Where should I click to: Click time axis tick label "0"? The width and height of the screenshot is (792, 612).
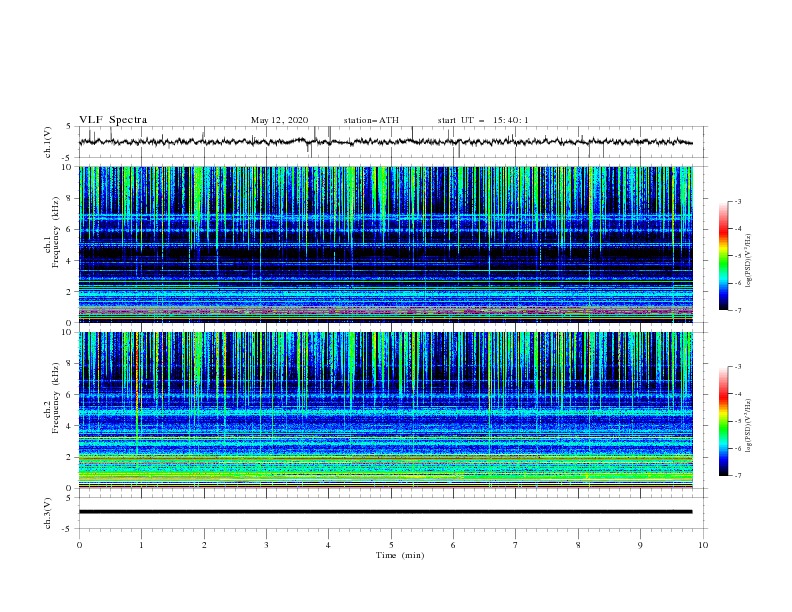pos(79,545)
